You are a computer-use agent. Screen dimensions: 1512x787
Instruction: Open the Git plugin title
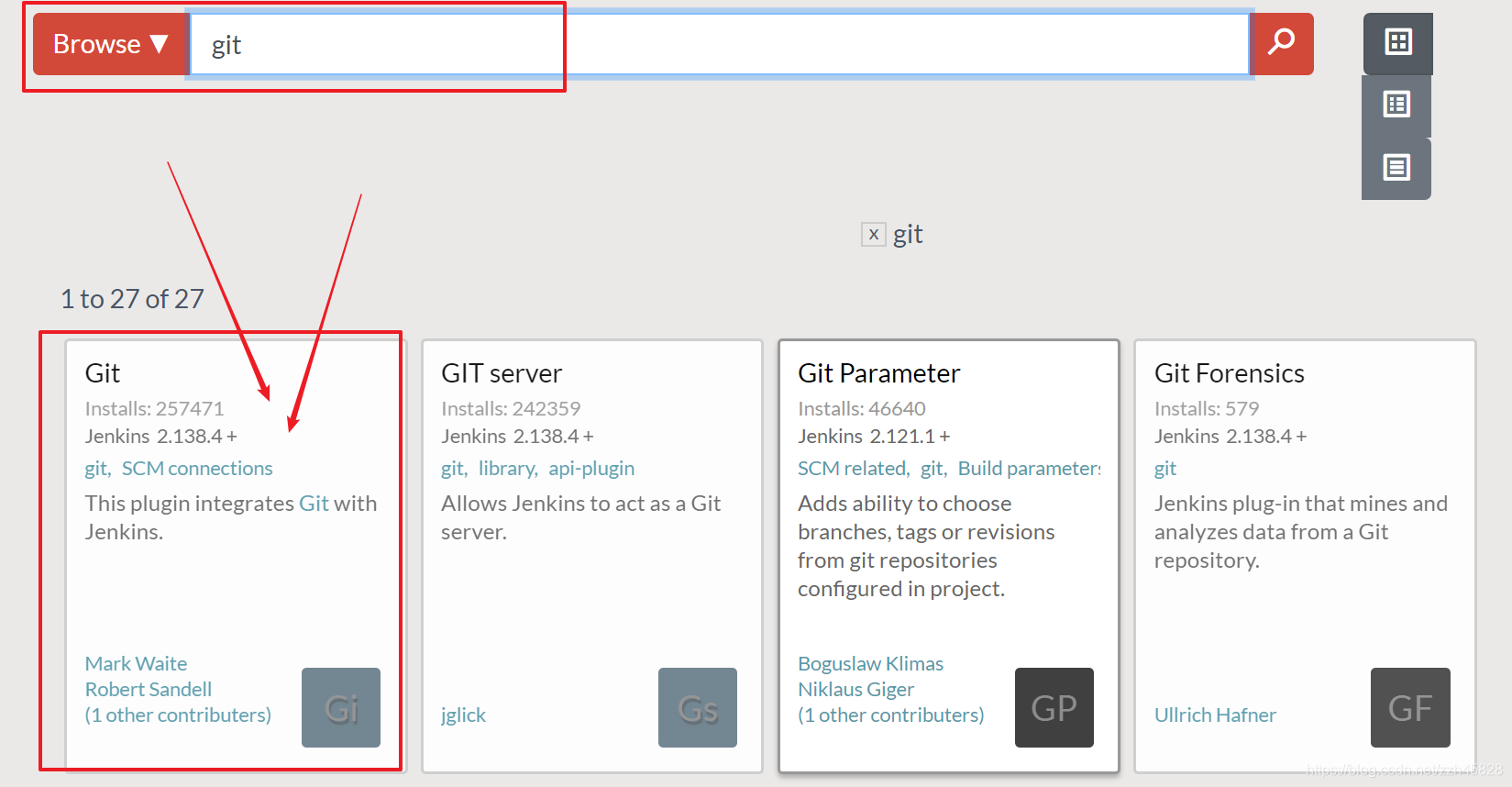[103, 373]
